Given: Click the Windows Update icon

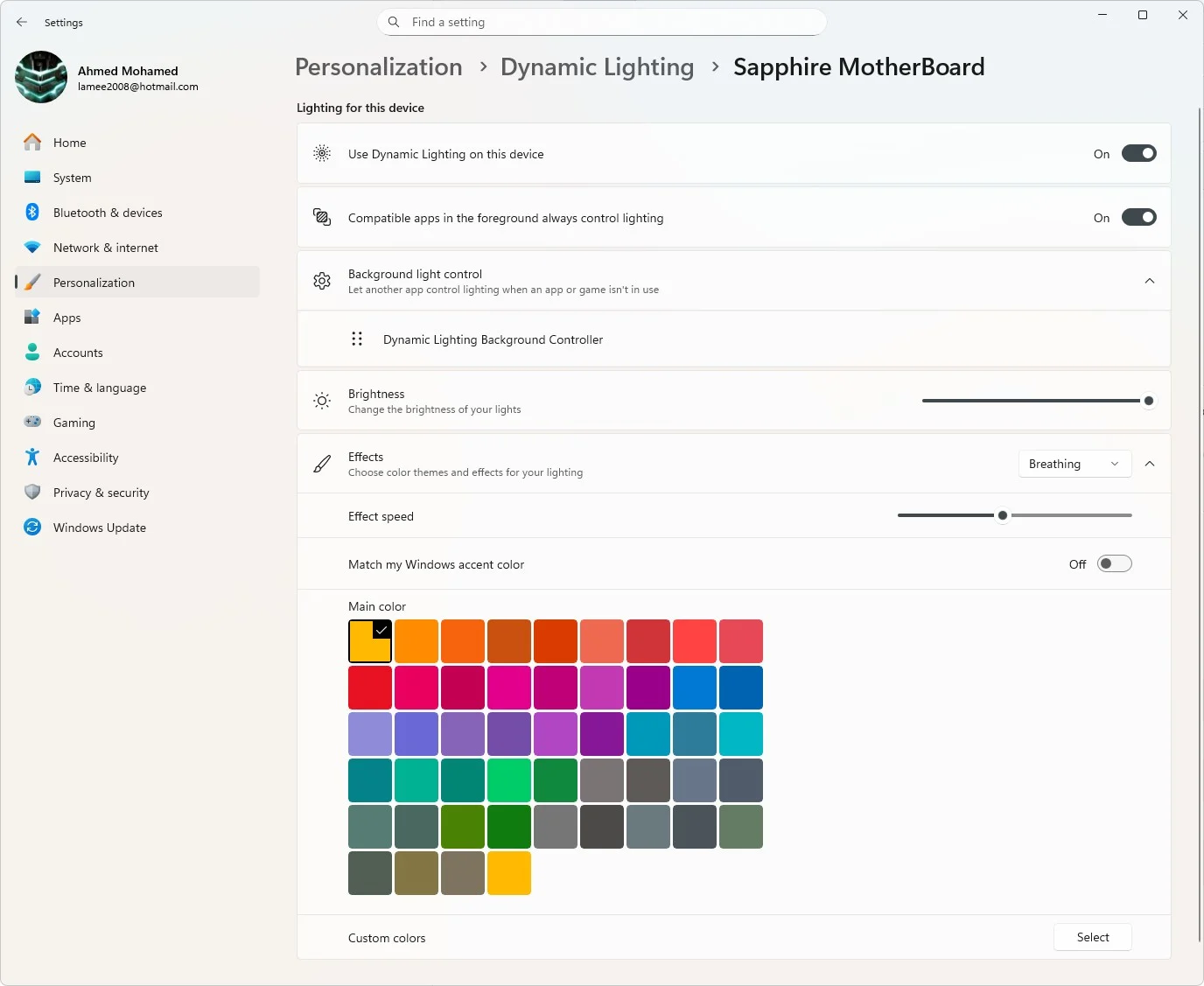Looking at the screenshot, I should click(32, 528).
